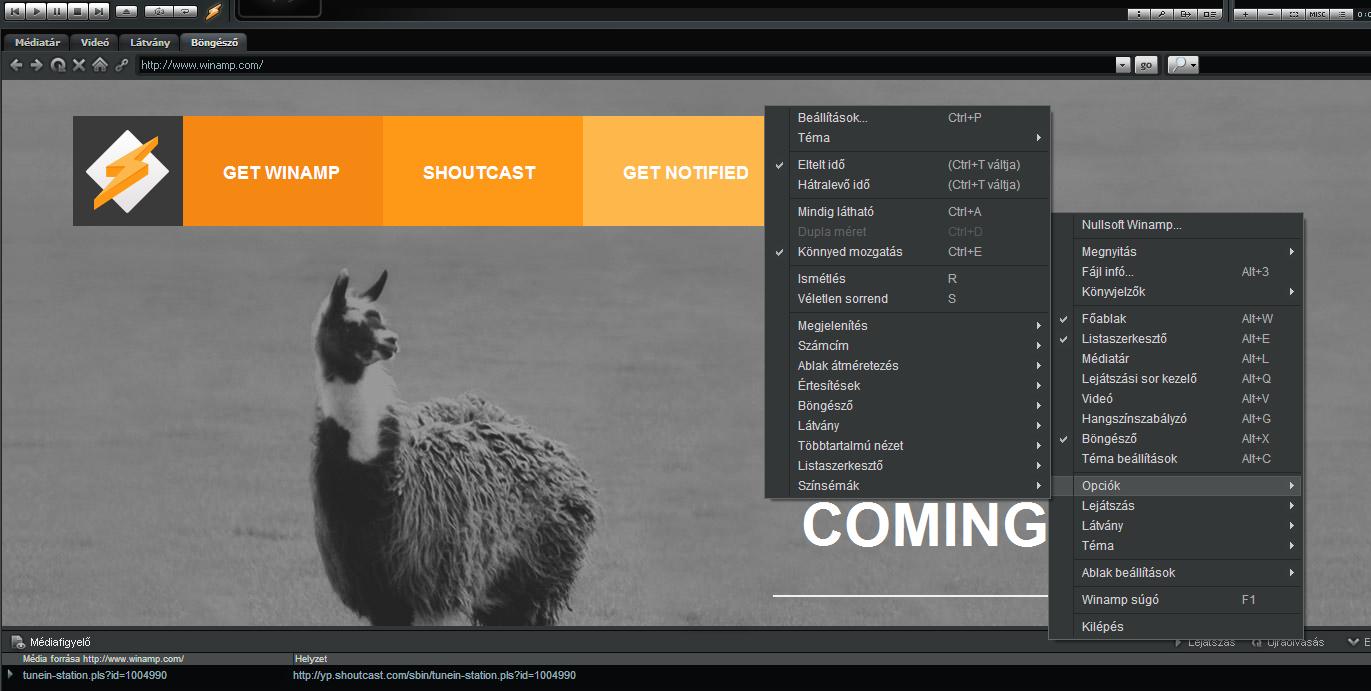The height and width of the screenshot is (691, 1371).
Task: Click the Next track button
Action: (99, 11)
